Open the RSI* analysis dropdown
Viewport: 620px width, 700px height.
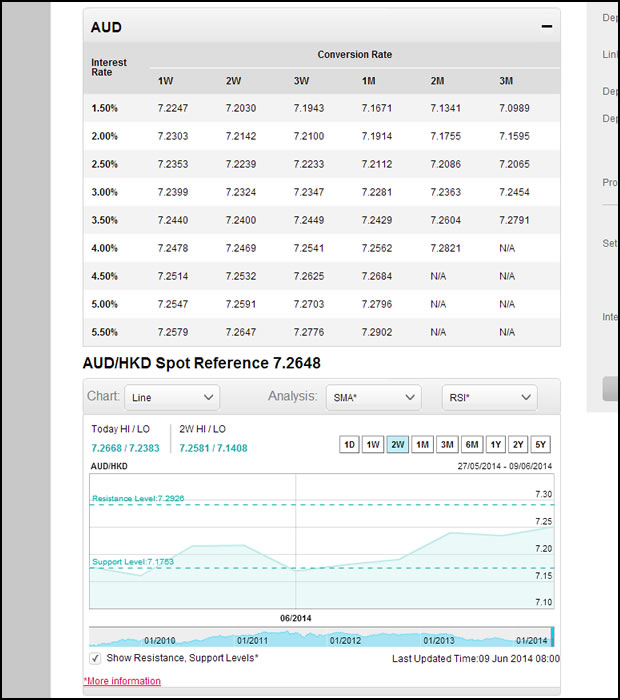click(490, 397)
